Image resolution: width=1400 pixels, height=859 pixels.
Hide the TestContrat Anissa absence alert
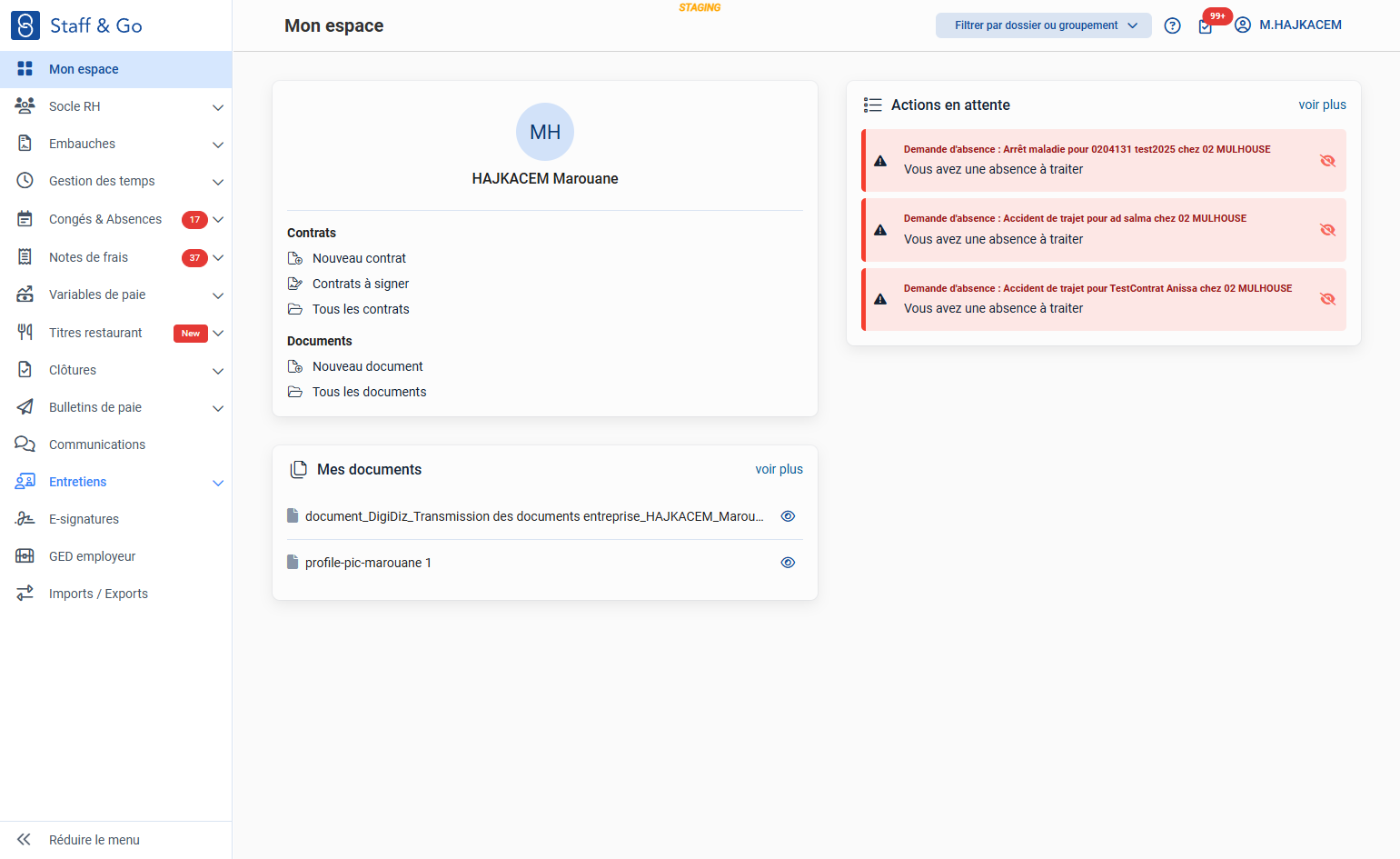coord(1327,299)
